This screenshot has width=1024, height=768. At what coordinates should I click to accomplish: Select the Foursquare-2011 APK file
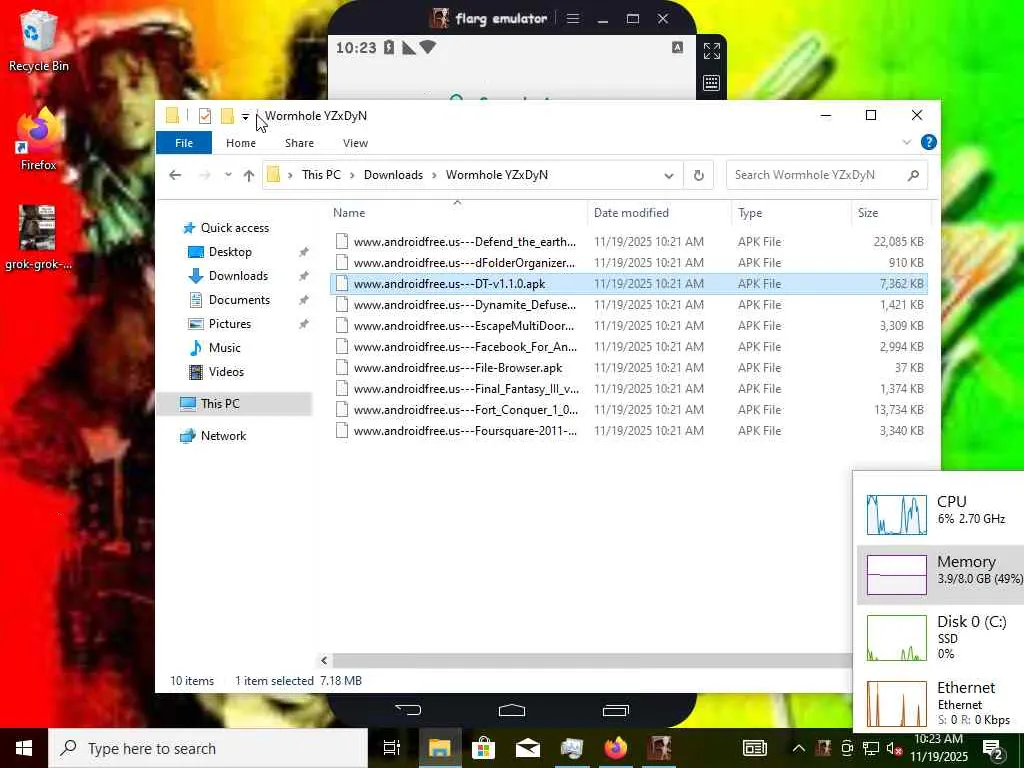pos(628,430)
